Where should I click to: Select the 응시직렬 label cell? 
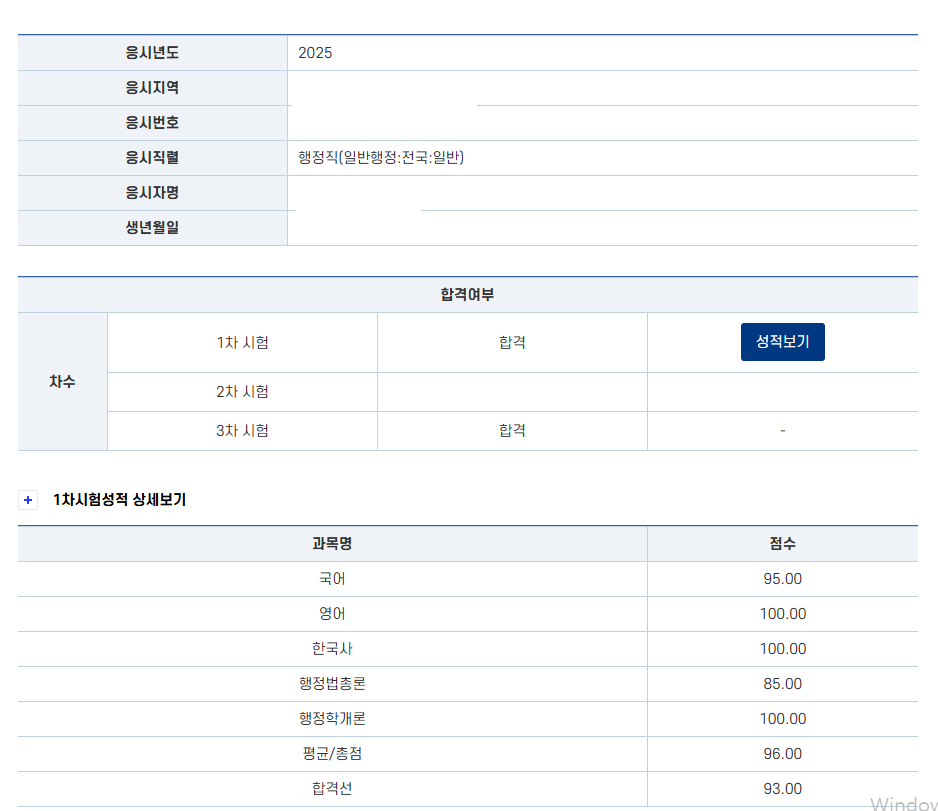point(153,158)
